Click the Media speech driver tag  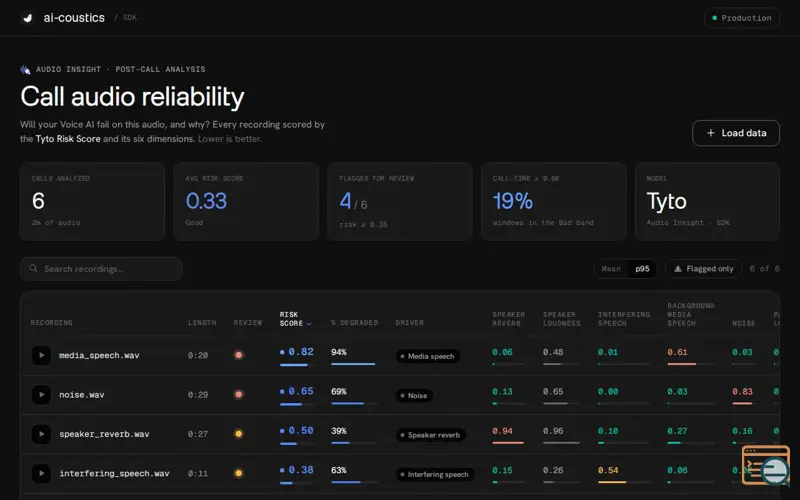click(x=428, y=356)
